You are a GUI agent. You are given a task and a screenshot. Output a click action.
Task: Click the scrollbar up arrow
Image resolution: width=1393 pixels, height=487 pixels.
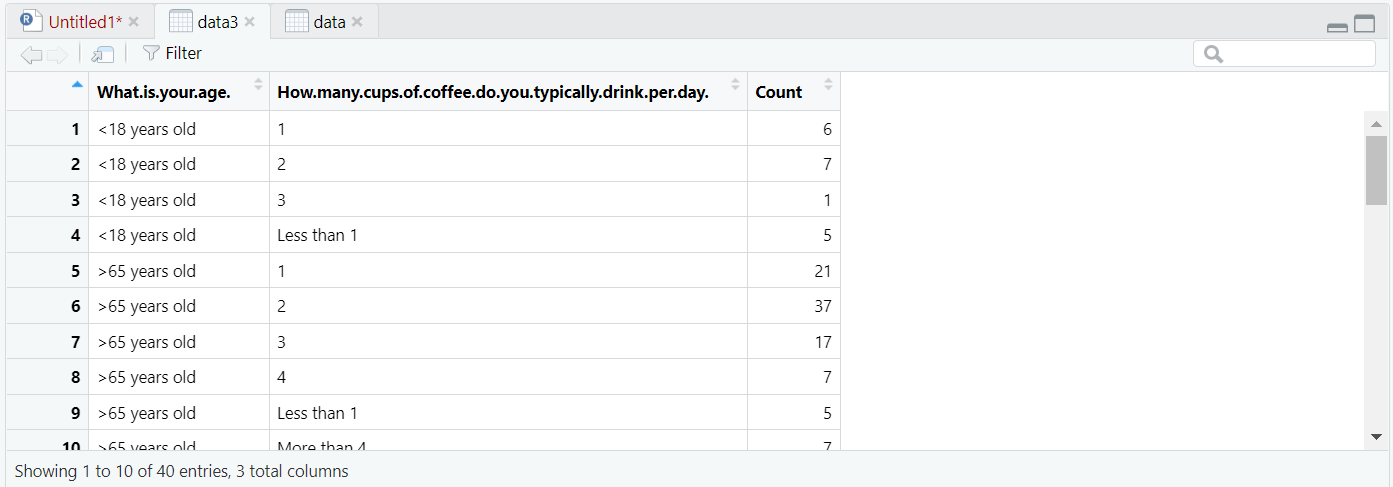click(1376, 124)
